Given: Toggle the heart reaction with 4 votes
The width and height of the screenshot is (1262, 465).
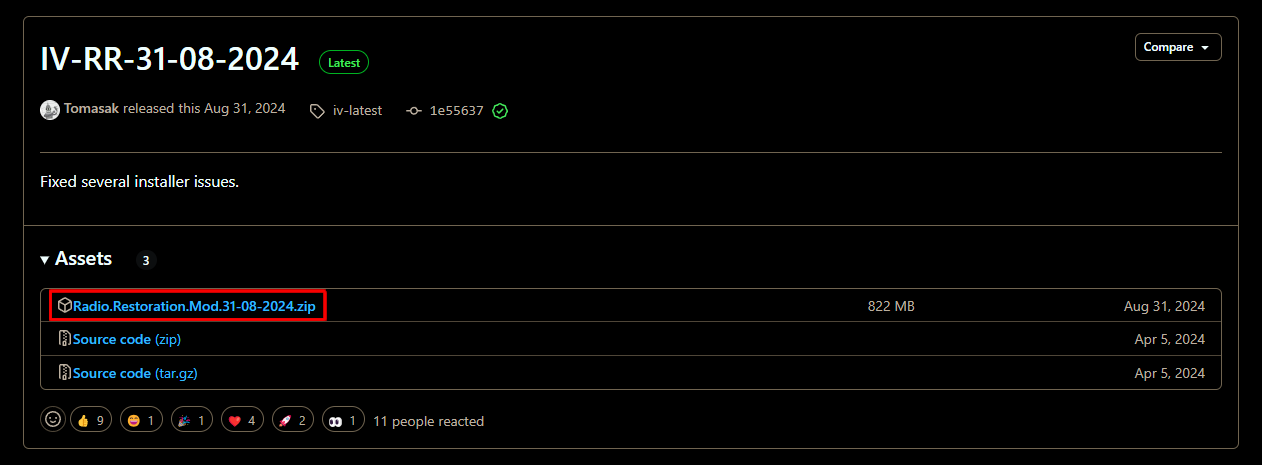Looking at the screenshot, I should (x=241, y=421).
